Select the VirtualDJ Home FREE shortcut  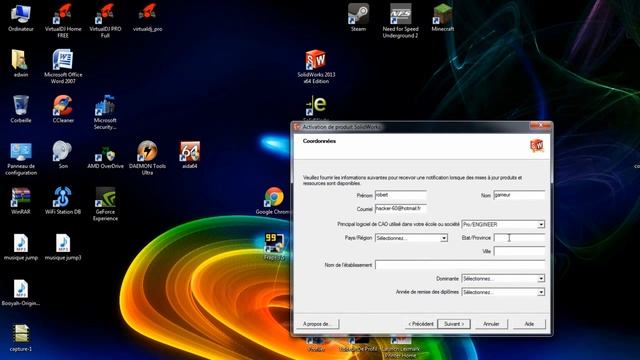[63, 20]
